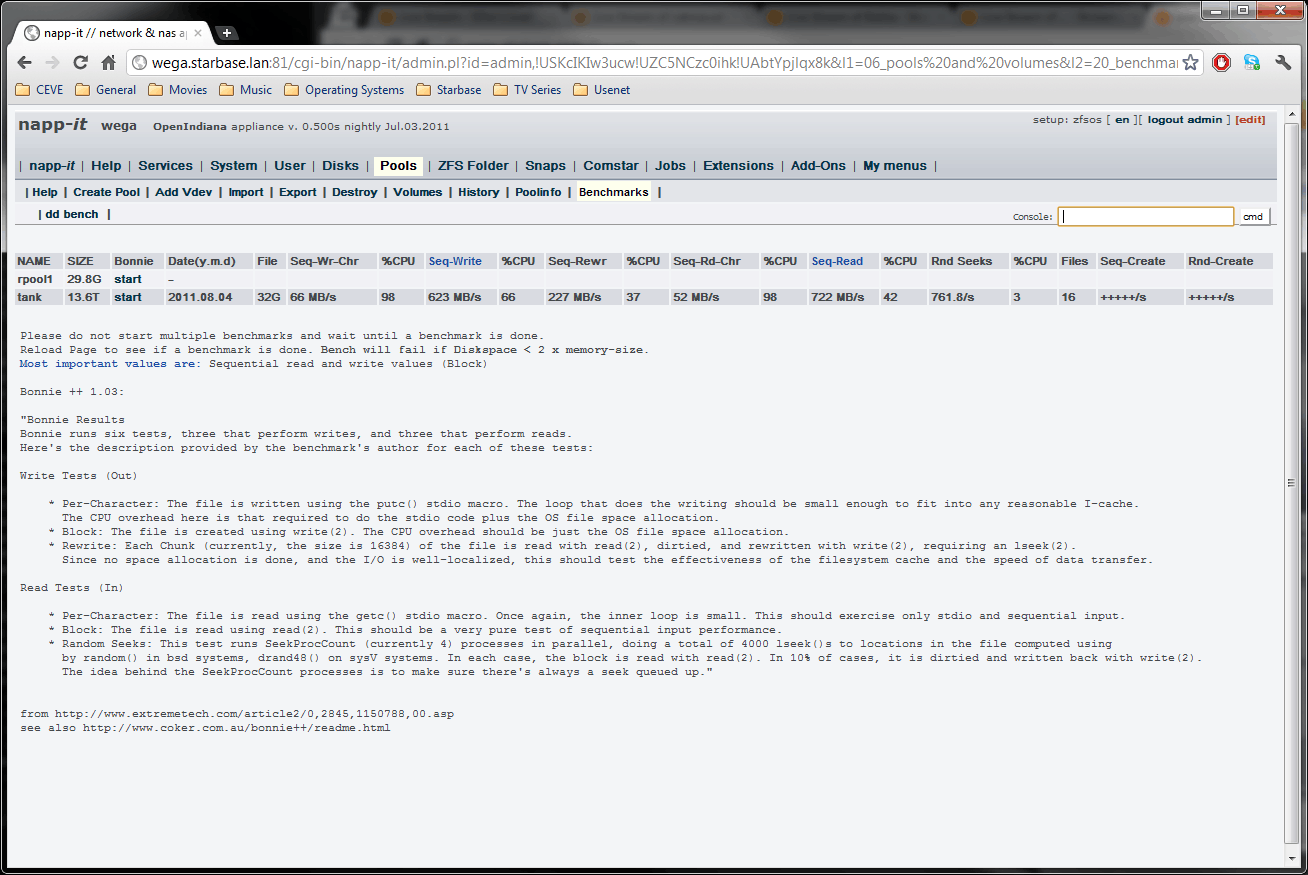Open the red ad-blocker extension icon
This screenshot has height=875, width=1308.
(1221, 63)
